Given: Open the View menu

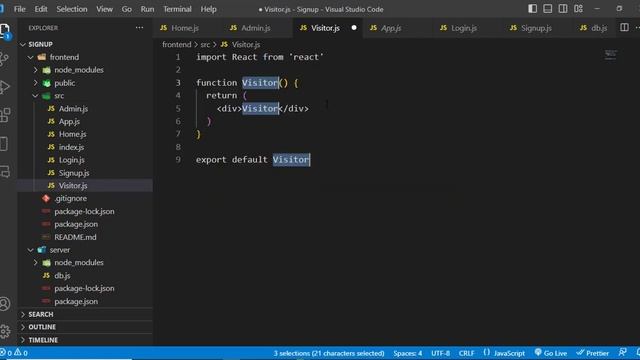Looking at the screenshot, I should pyautogui.click(x=104, y=9).
